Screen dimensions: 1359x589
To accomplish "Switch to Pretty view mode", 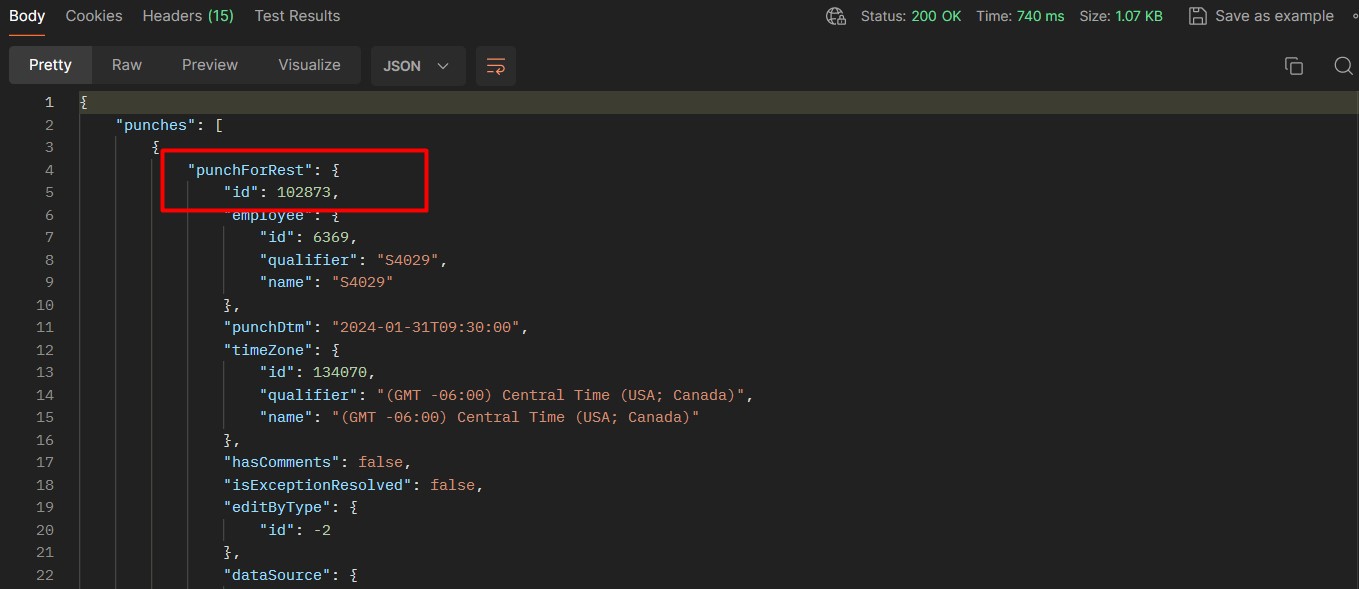I will 50,65.
